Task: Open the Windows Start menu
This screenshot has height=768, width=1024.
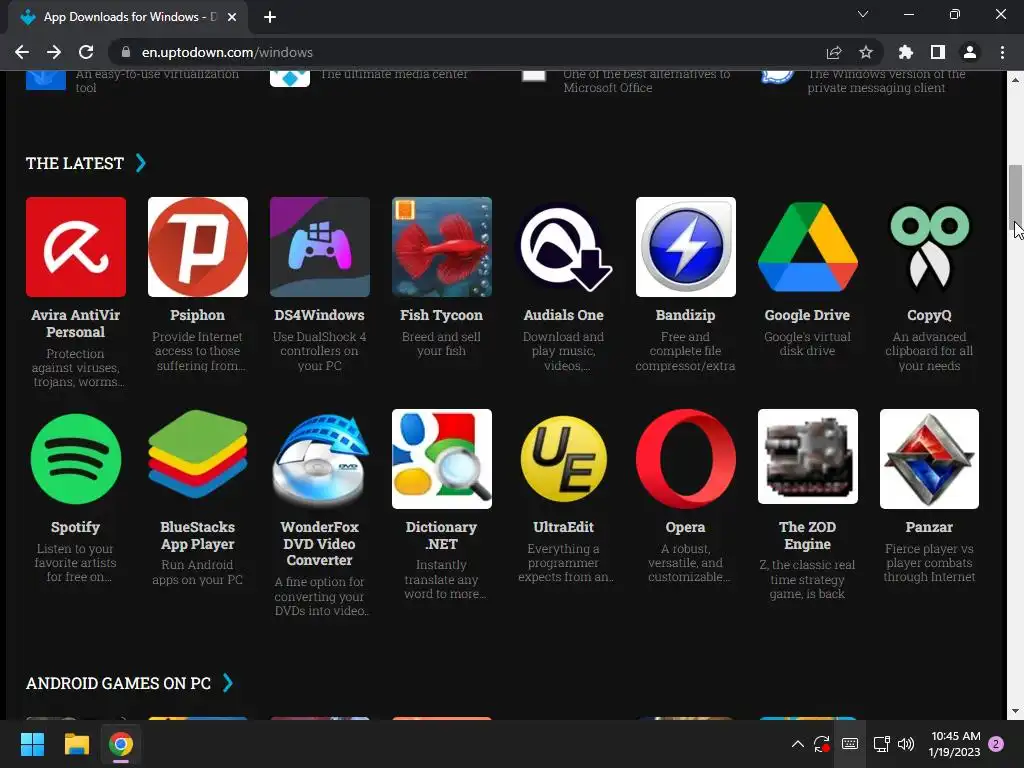Action: tap(32, 744)
